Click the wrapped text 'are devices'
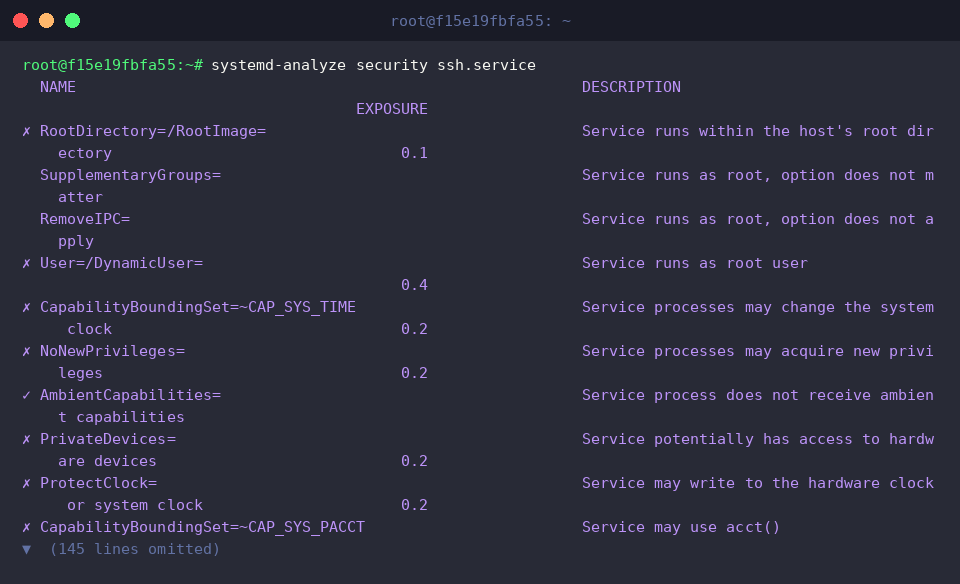This screenshot has width=960, height=584. click(x=107, y=462)
